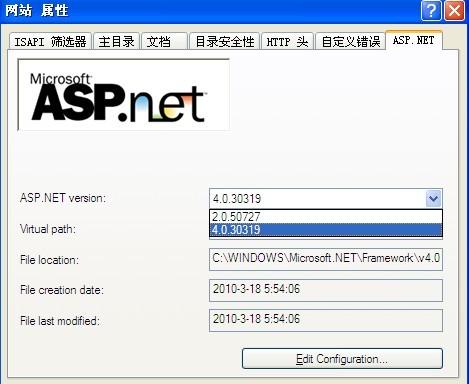The height and width of the screenshot is (384, 469).
Task: Click the 'Virtual path:' label
Action: coord(48,229)
